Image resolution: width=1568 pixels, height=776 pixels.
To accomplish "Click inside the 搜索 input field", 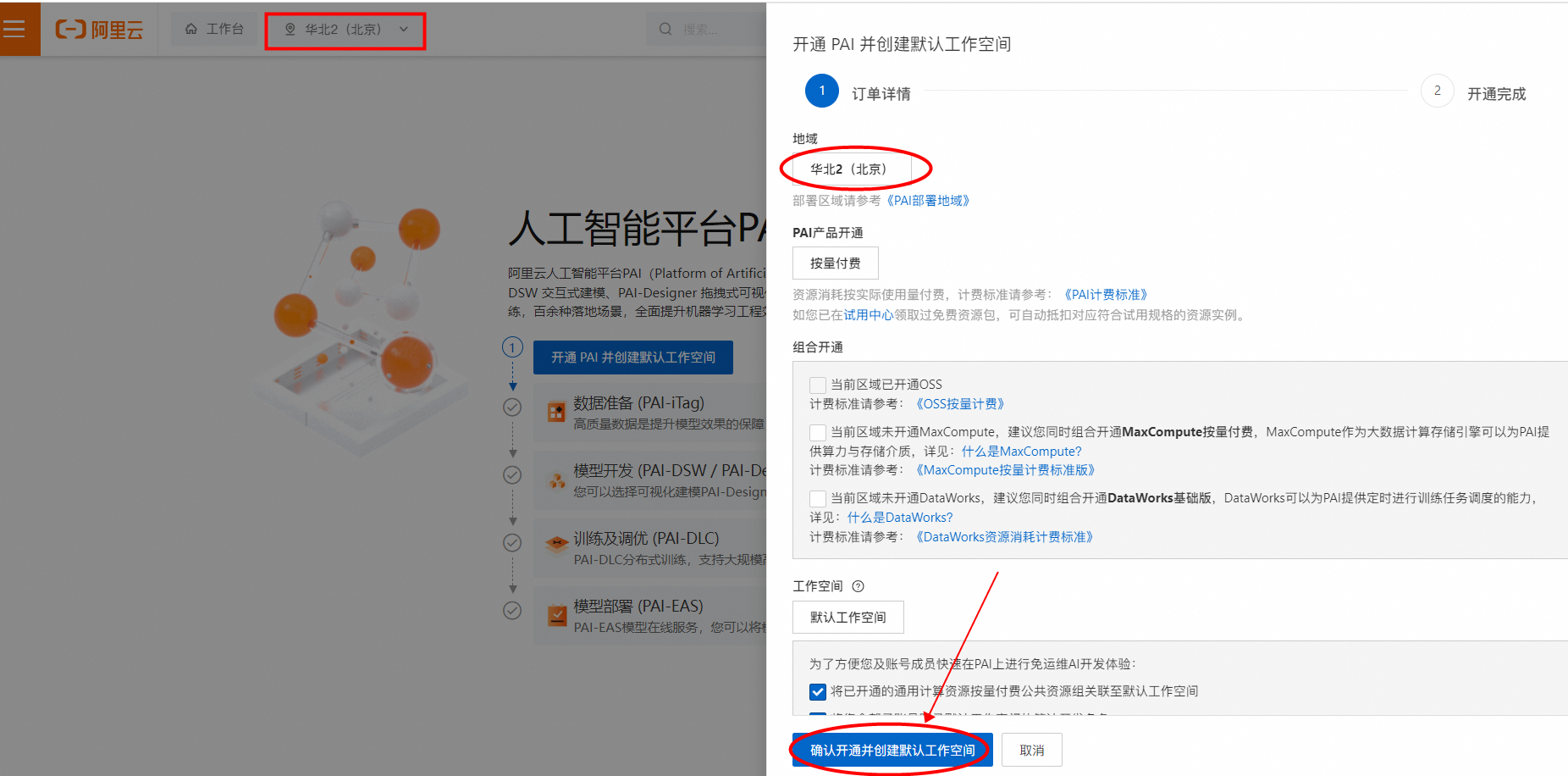I will [x=711, y=28].
